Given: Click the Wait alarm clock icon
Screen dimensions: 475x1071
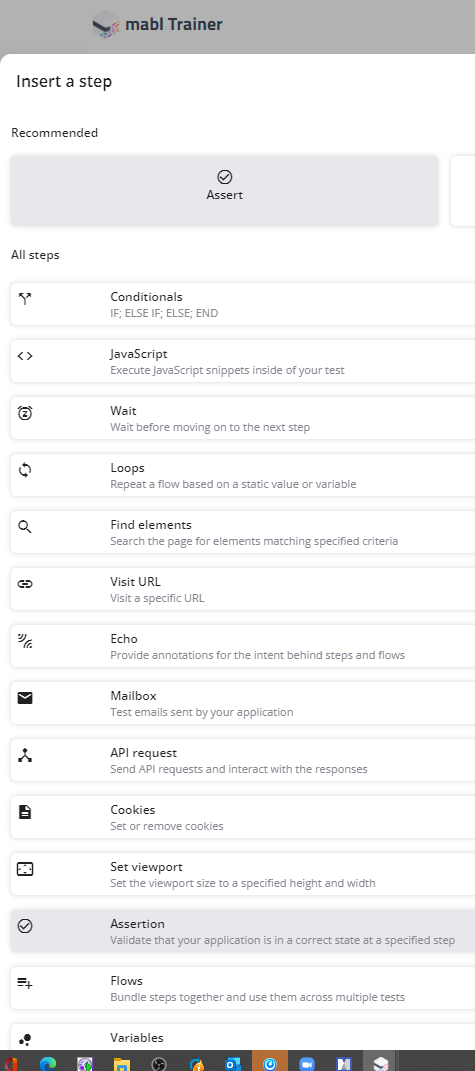Looking at the screenshot, I should [x=25, y=413].
